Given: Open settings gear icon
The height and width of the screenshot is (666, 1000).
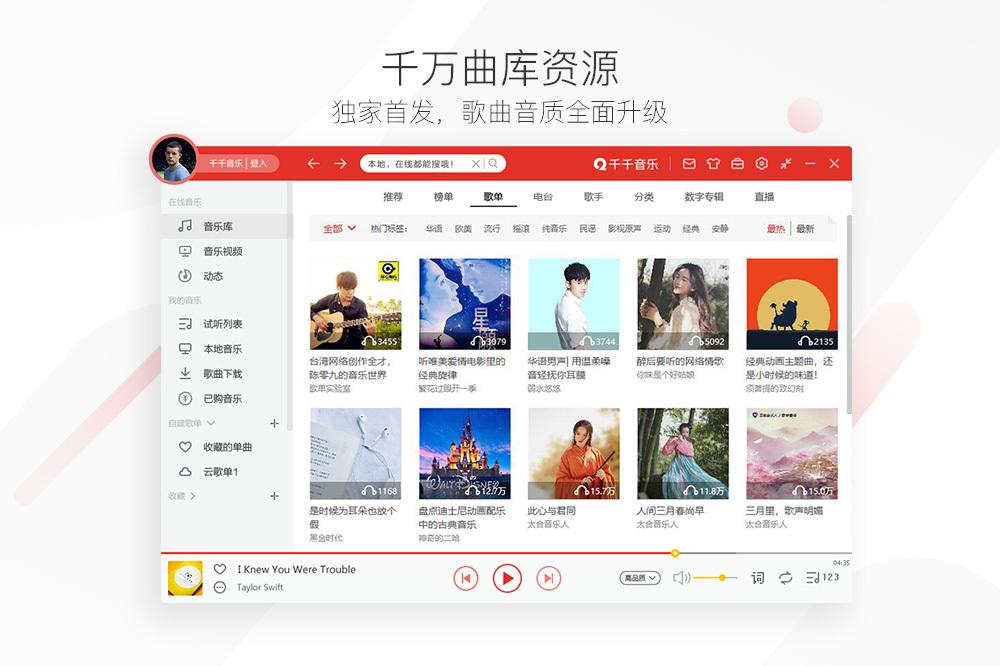Looking at the screenshot, I should tap(761, 164).
